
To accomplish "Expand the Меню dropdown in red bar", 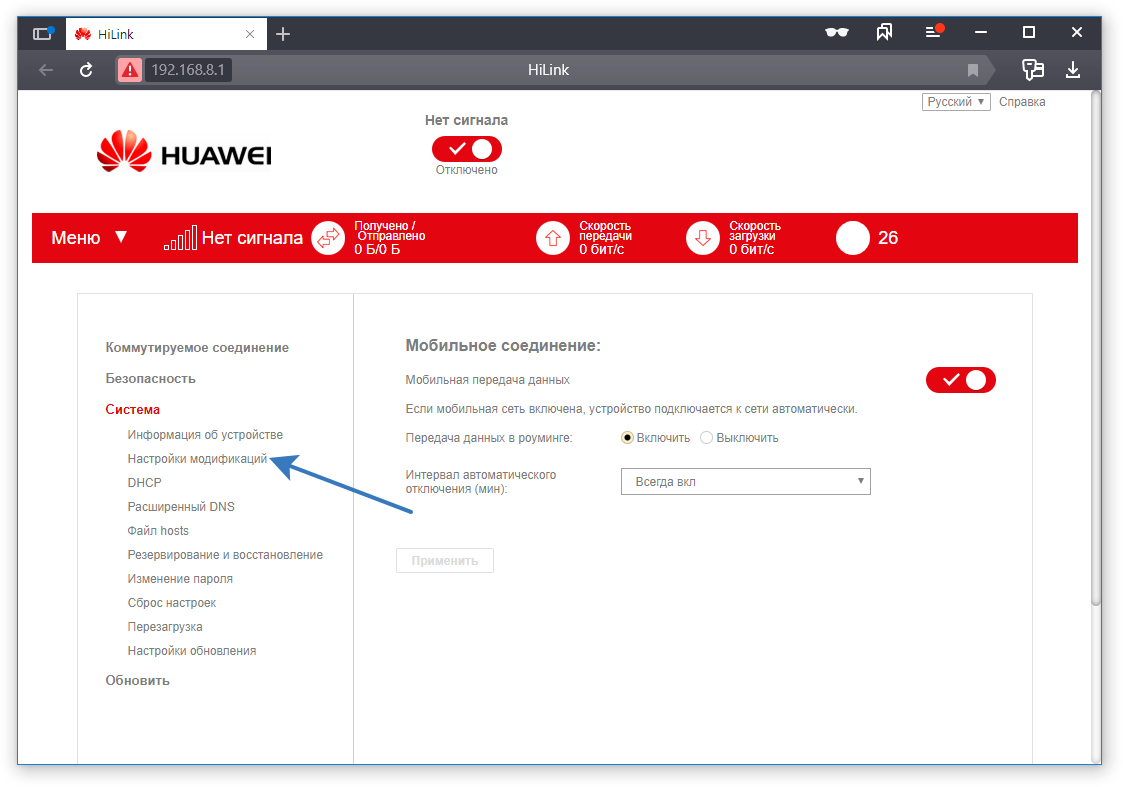I will pyautogui.click(x=89, y=238).
